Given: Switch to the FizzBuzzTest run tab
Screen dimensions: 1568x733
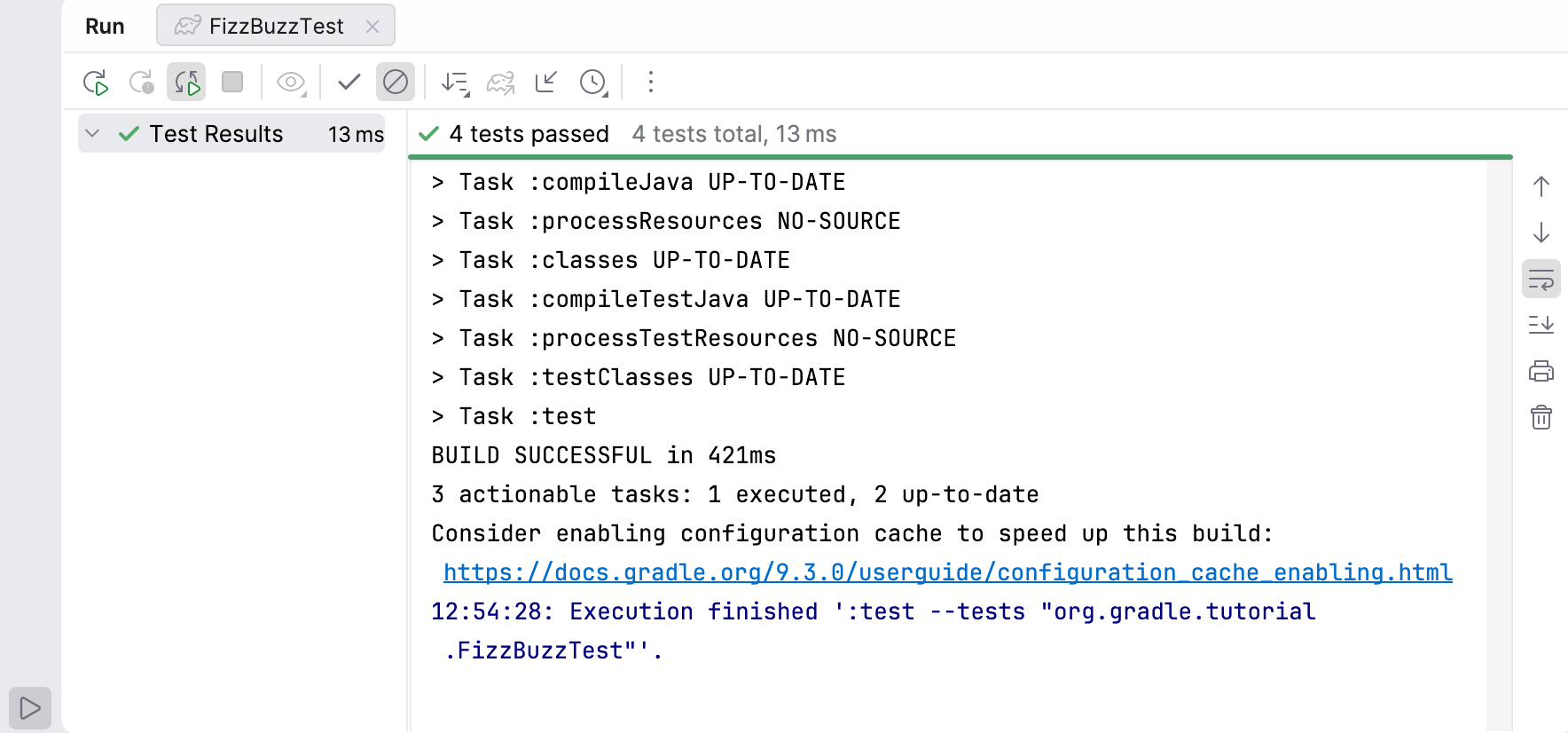Looking at the screenshot, I should pos(276,26).
